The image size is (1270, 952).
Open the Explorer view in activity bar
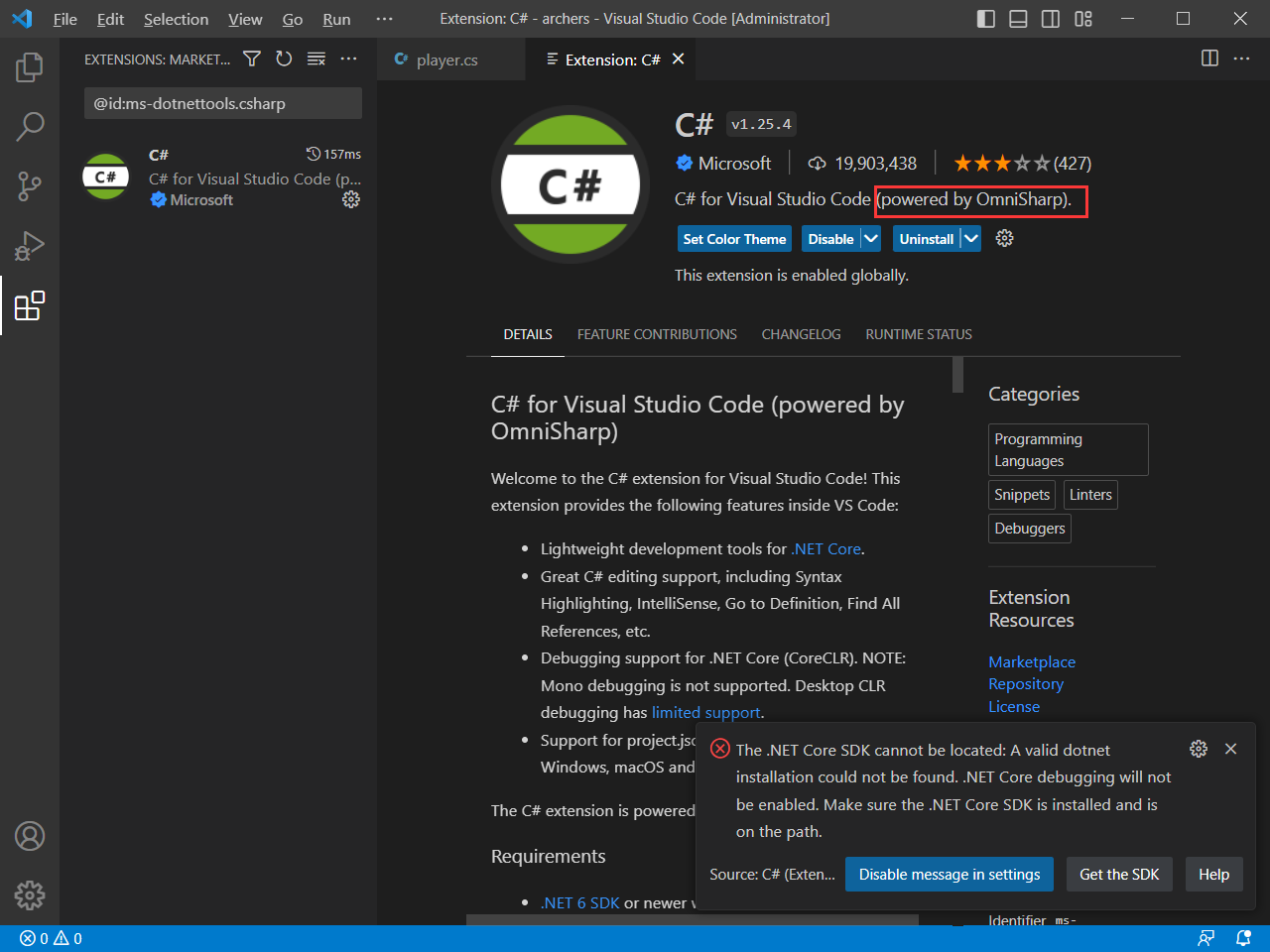[30, 67]
